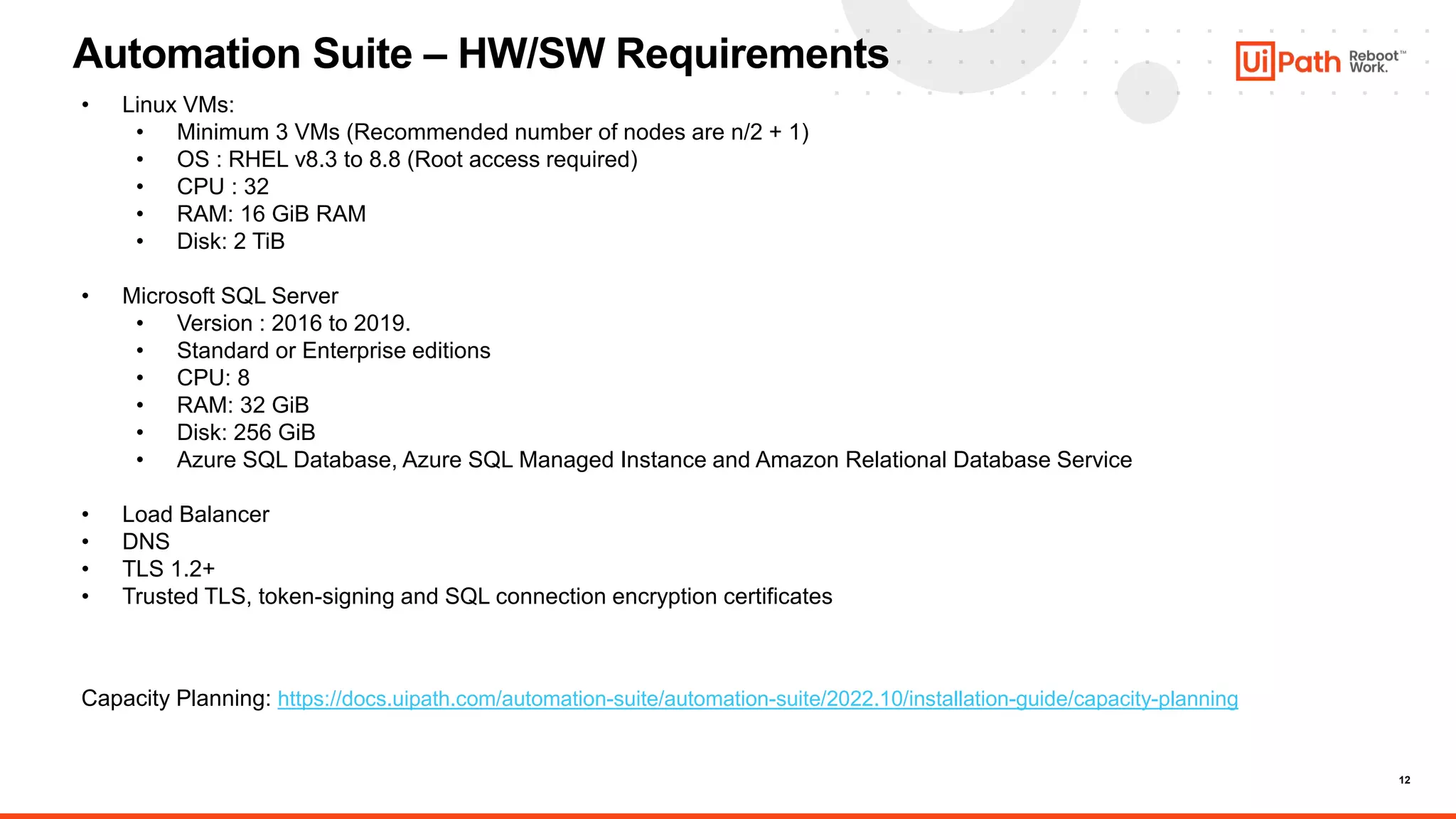This screenshot has width=1456, height=819.
Task: Click the CPU : 32 line
Action: [223, 186]
